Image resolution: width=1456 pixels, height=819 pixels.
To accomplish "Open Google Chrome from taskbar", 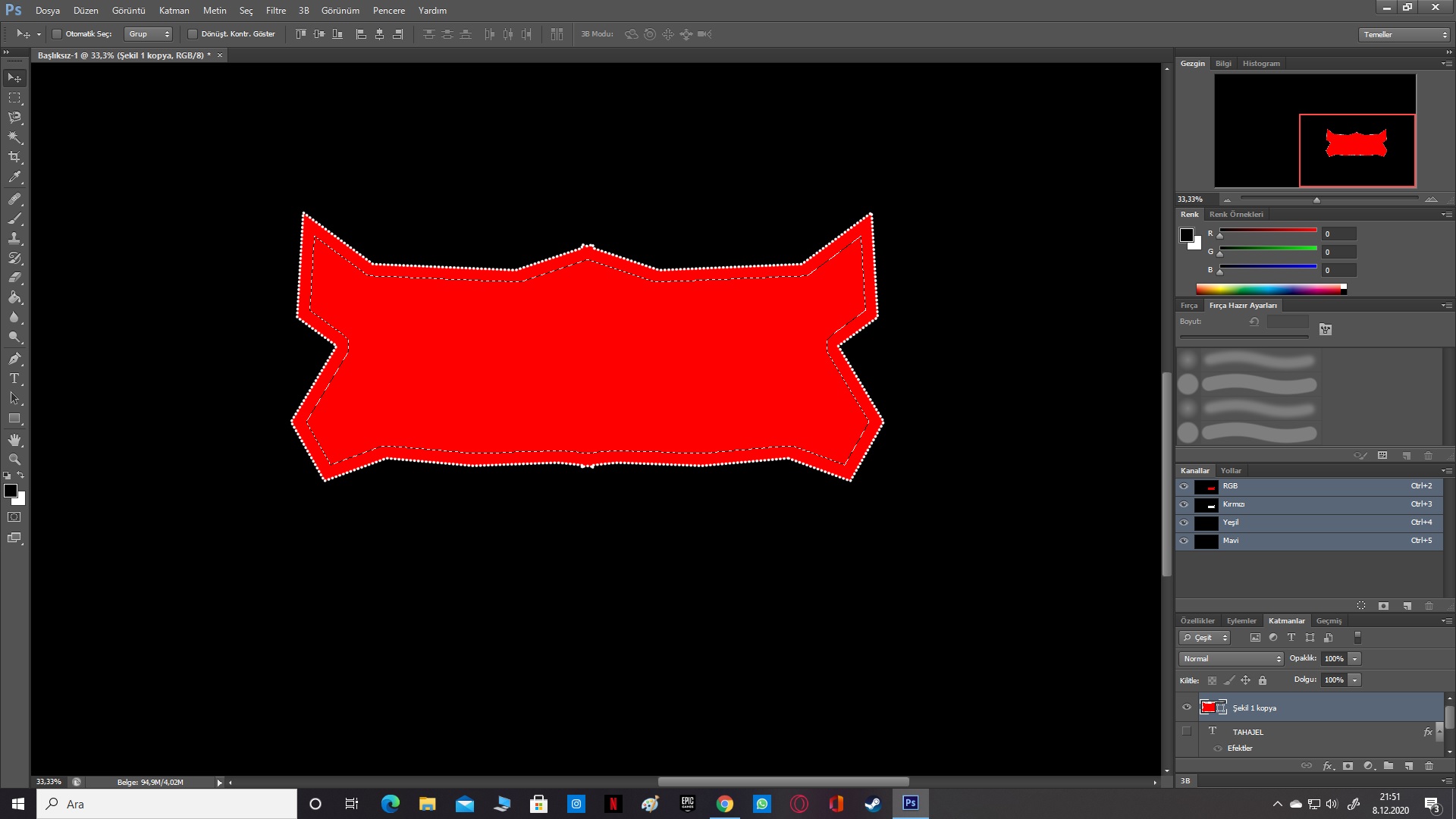I will click(x=725, y=804).
